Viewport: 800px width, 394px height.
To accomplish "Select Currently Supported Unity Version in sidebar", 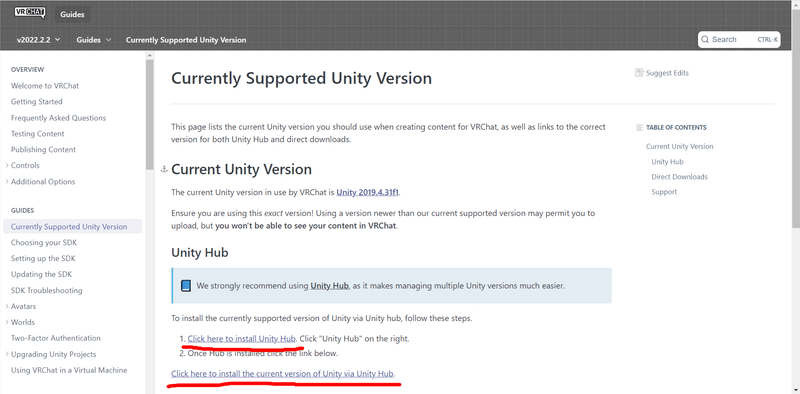I will 72,227.
